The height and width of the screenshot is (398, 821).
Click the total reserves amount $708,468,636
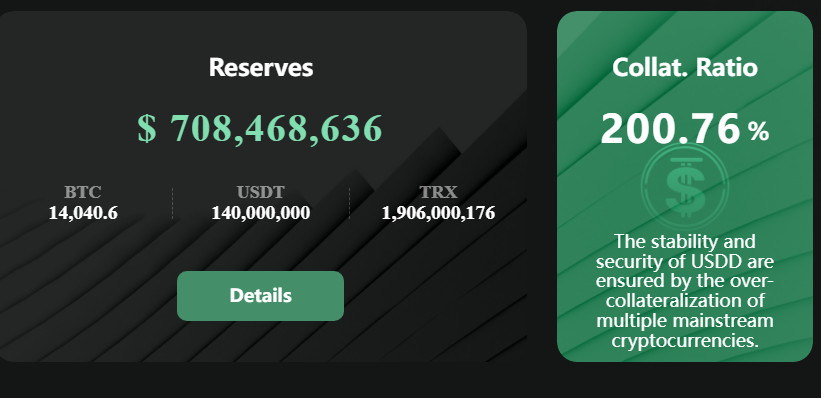(260, 128)
